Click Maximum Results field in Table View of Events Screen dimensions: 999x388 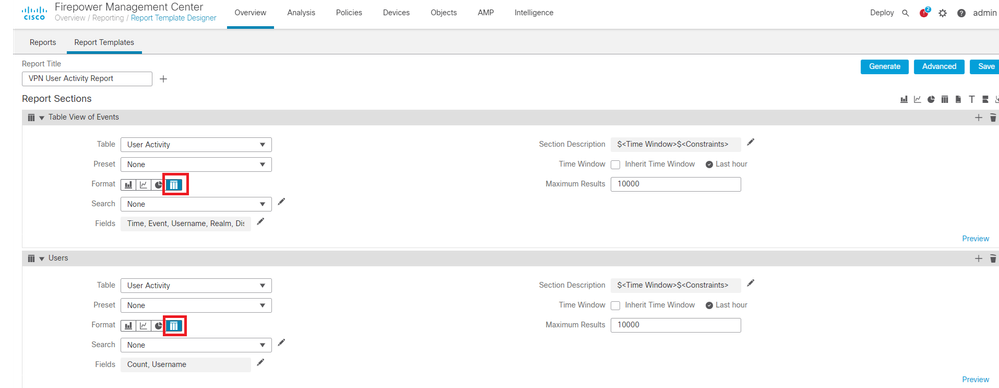coord(676,184)
